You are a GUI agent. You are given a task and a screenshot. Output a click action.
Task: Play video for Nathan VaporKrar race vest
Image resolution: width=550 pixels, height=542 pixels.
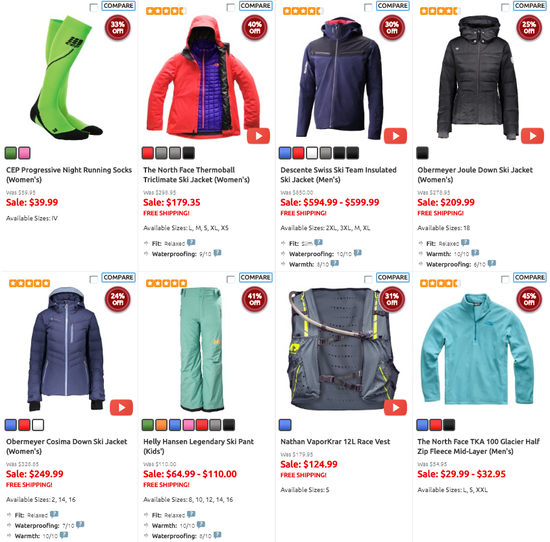point(395,407)
